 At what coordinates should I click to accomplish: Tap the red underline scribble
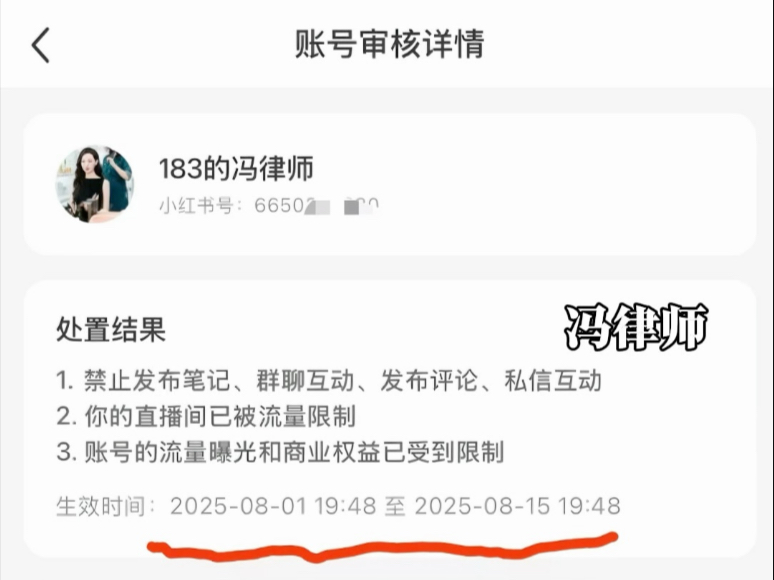click(x=383, y=548)
